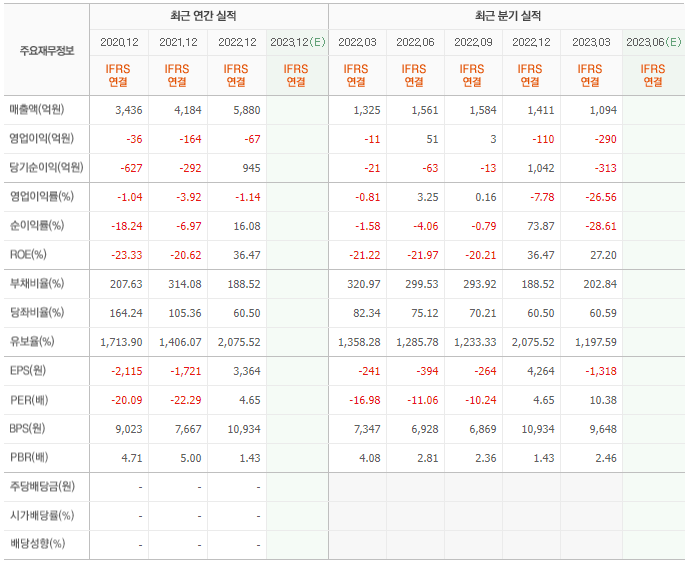
Task: Click annual net income value 945
Action: pyautogui.click(x=251, y=168)
